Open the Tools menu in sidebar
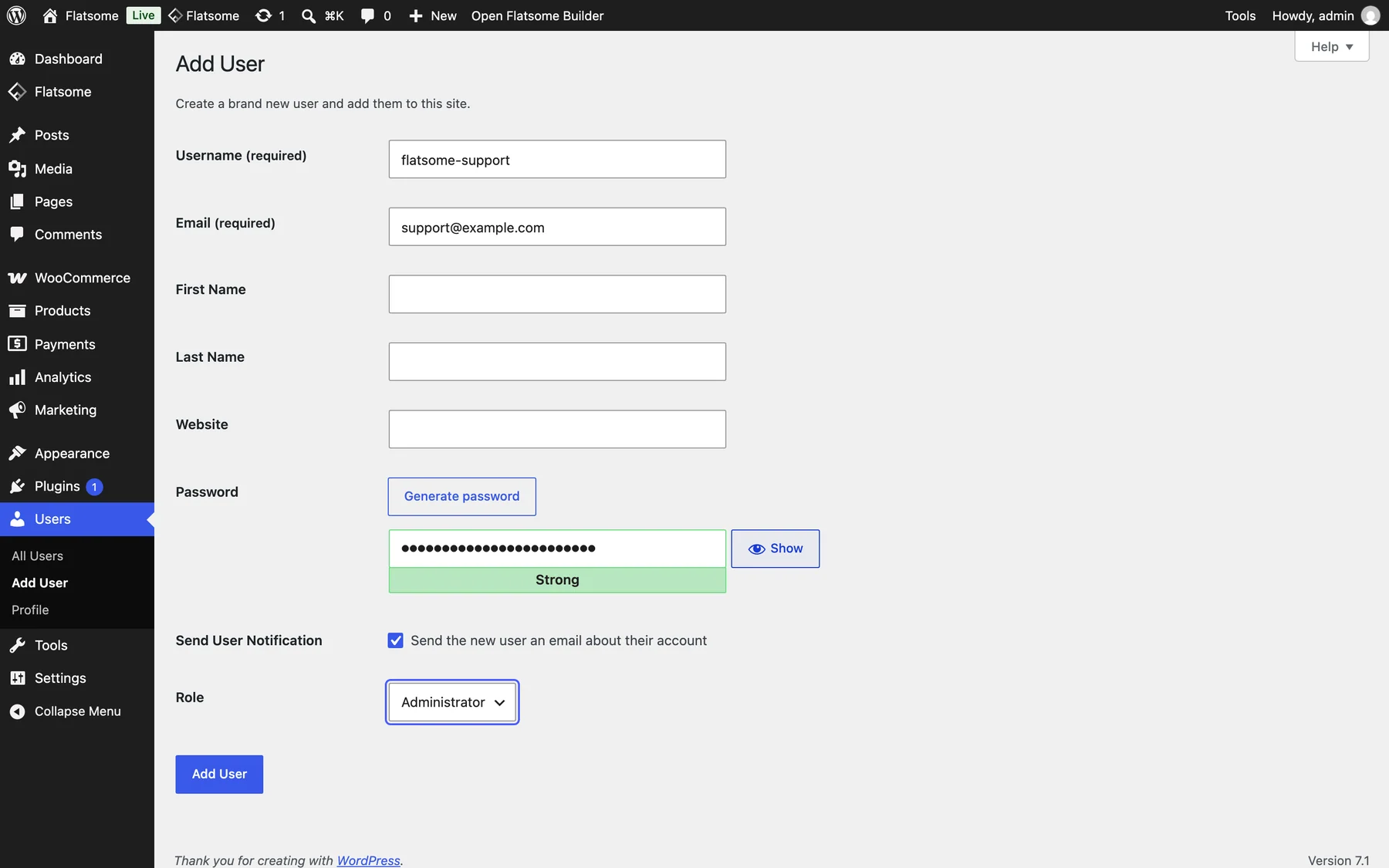The height and width of the screenshot is (868, 1389). (x=77, y=645)
